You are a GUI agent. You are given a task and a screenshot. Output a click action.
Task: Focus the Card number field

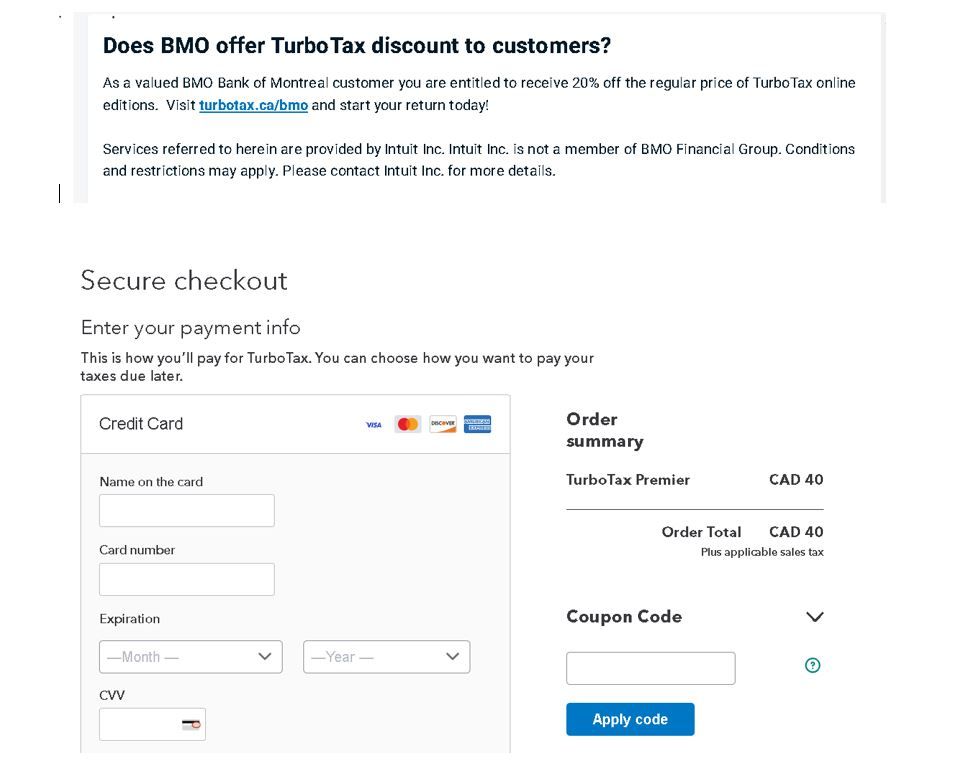click(186, 580)
